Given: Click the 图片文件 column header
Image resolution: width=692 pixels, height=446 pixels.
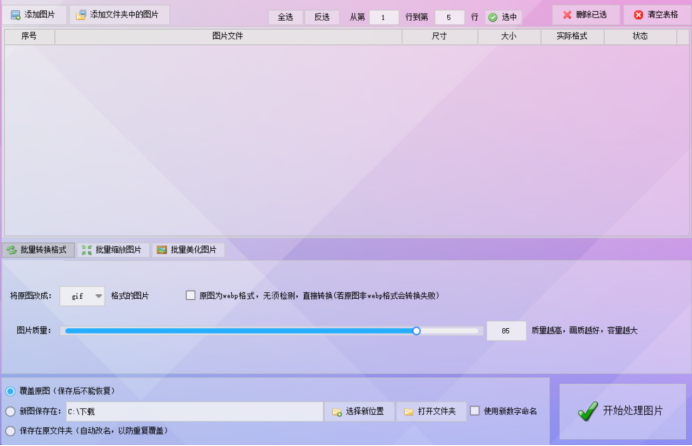Looking at the screenshot, I should 228,36.
